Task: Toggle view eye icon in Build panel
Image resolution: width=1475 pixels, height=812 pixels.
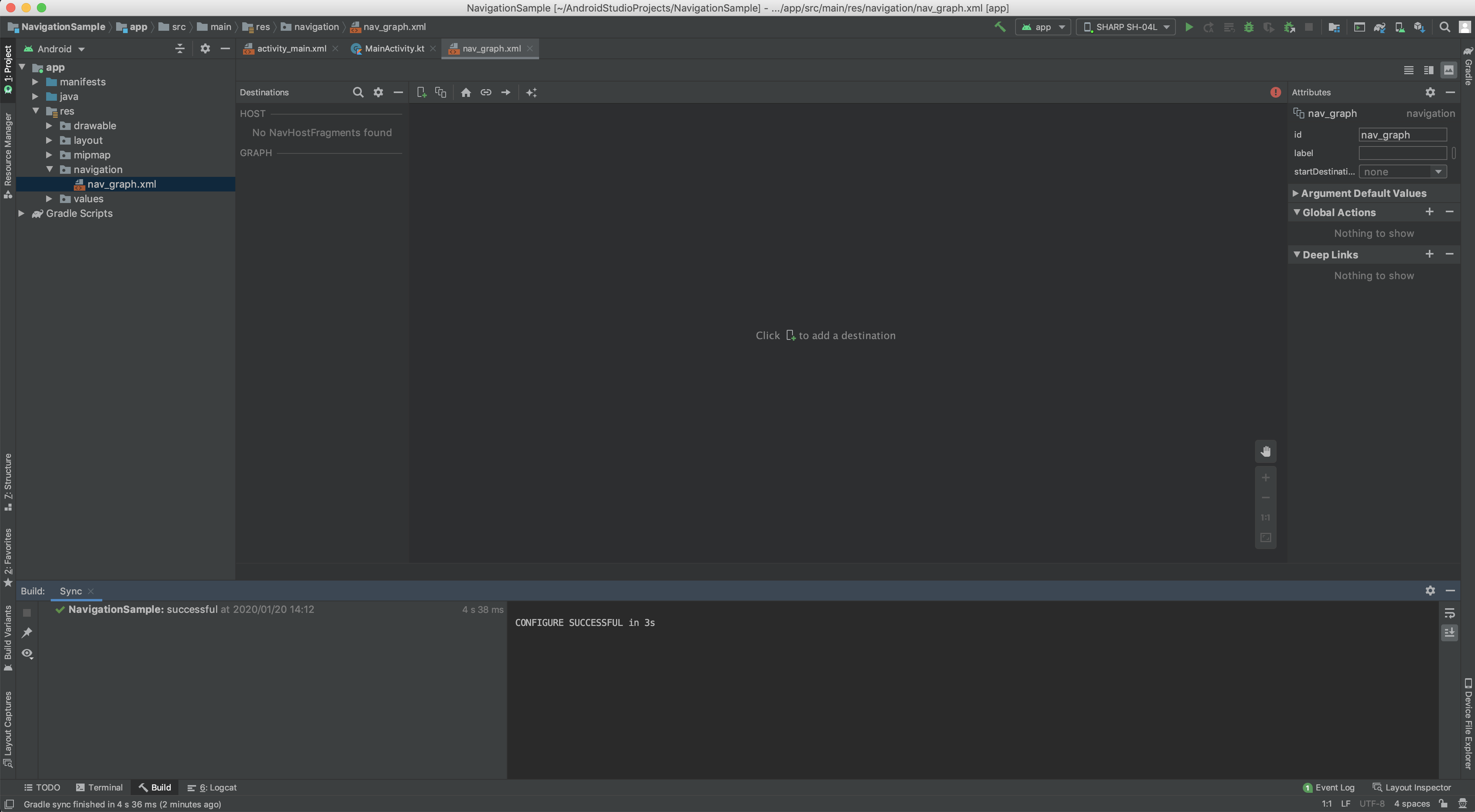Action: tap(27, 653)
